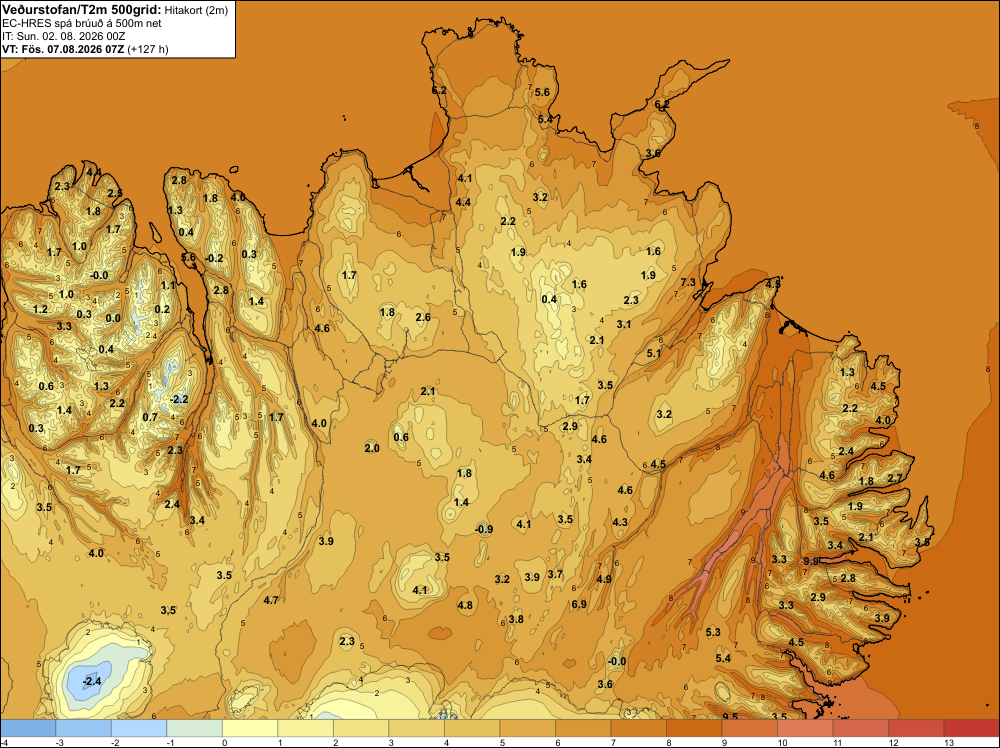This screenshot has width=1000, height=748.
Task: Click the "9.5" temperature value
Action: (730, 717)
